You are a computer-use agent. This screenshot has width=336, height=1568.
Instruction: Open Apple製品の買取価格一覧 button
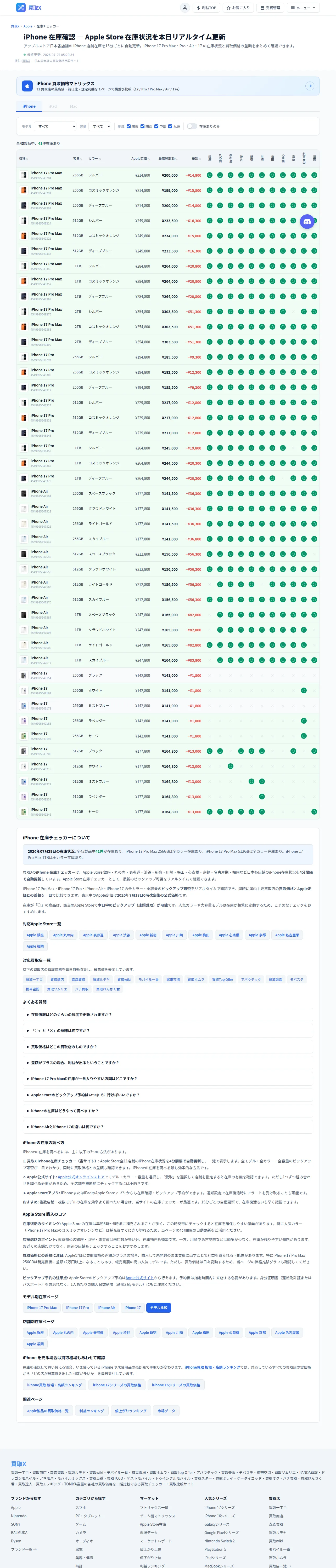(x=48, y=1411)
